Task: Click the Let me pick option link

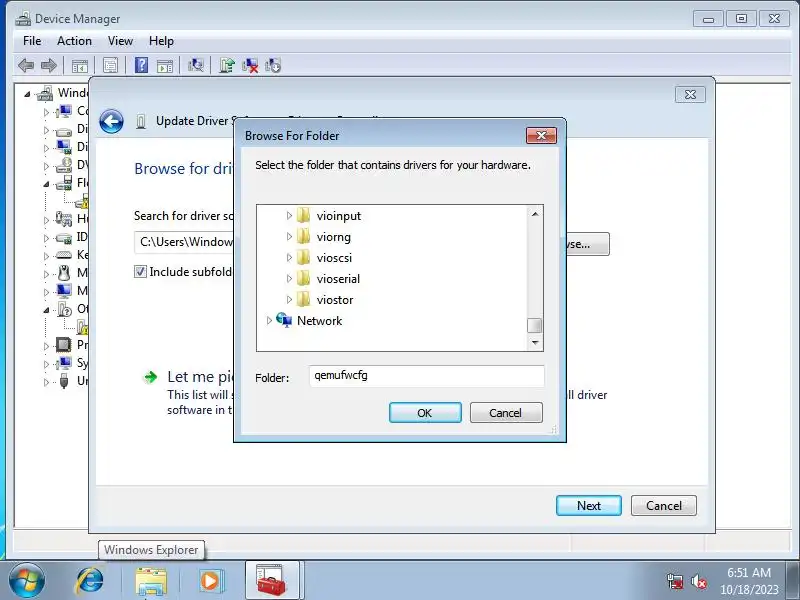Action: (201, 377)
